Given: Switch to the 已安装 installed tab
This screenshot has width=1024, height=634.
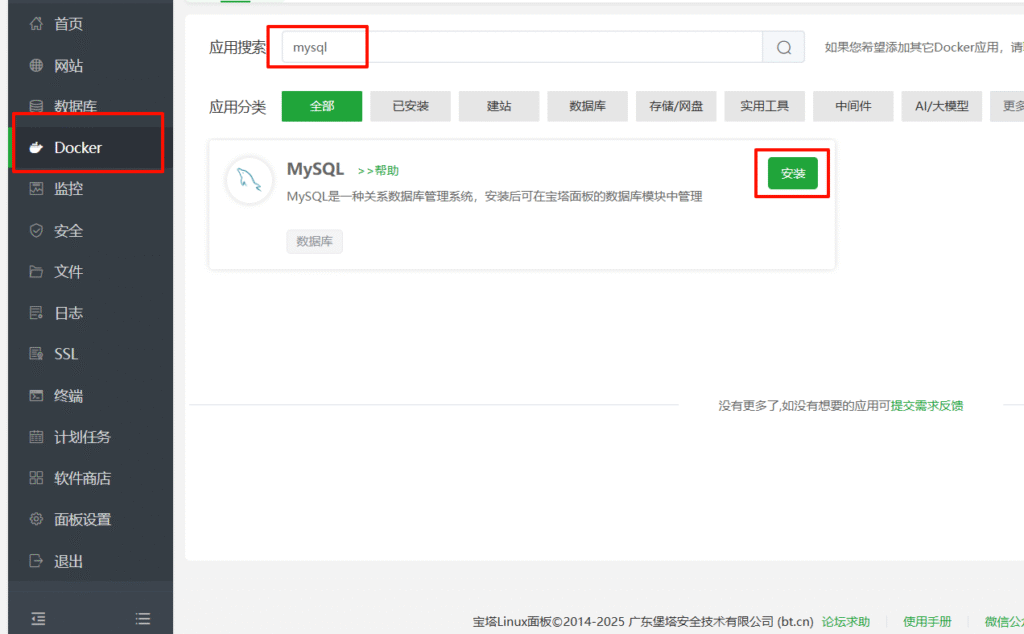Looking at the screenshot, I should [x=410, y=106].
